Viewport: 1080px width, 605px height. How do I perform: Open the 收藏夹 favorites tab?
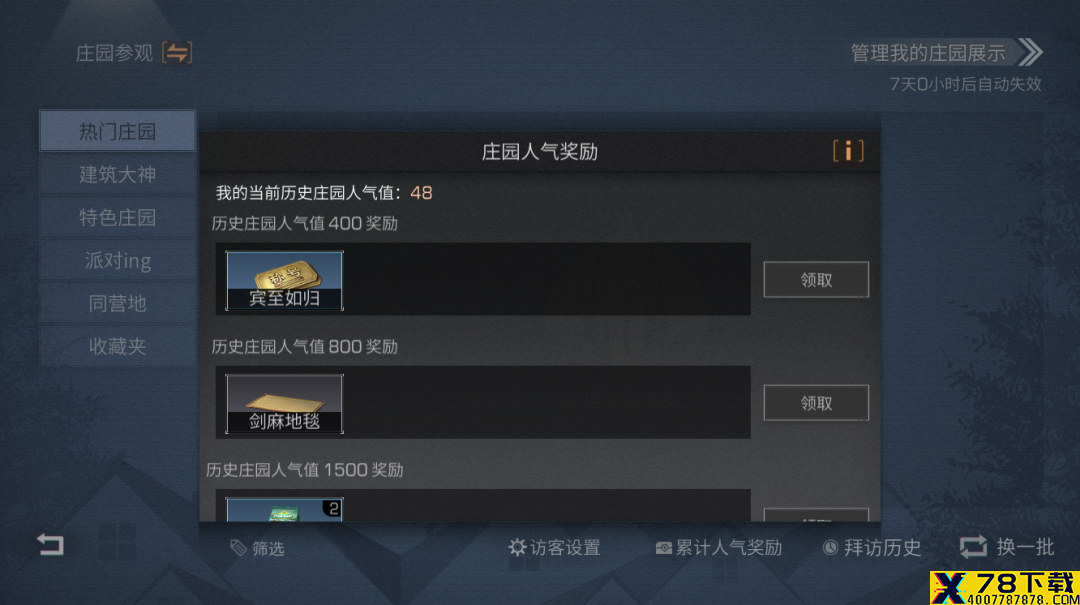tap(117, 346)
